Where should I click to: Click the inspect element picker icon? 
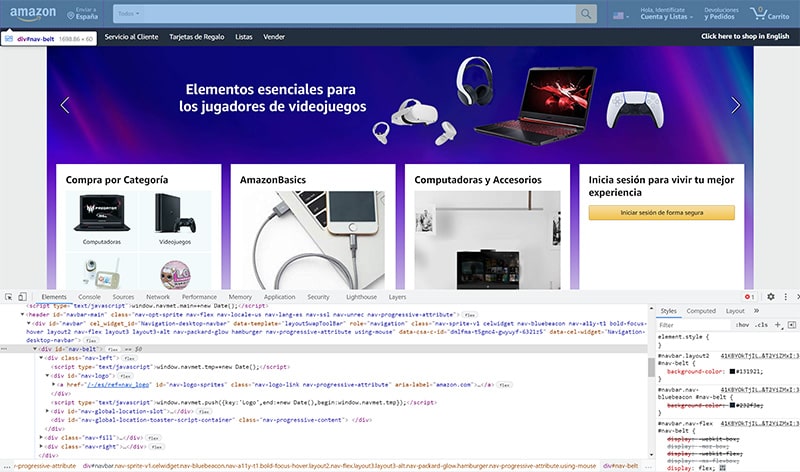[x=8, y=297]
